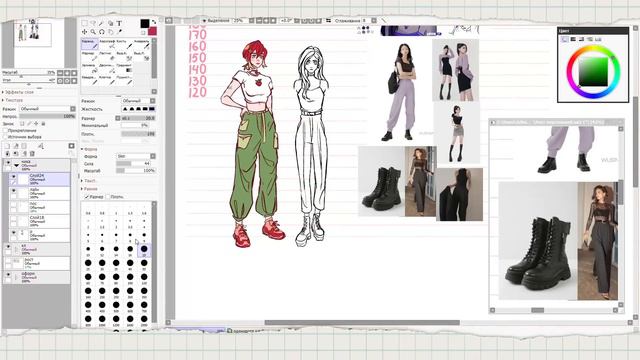Clear layer button beside trash icon
Viewport: 640px width, 360px height.
[x=24, y=153]
